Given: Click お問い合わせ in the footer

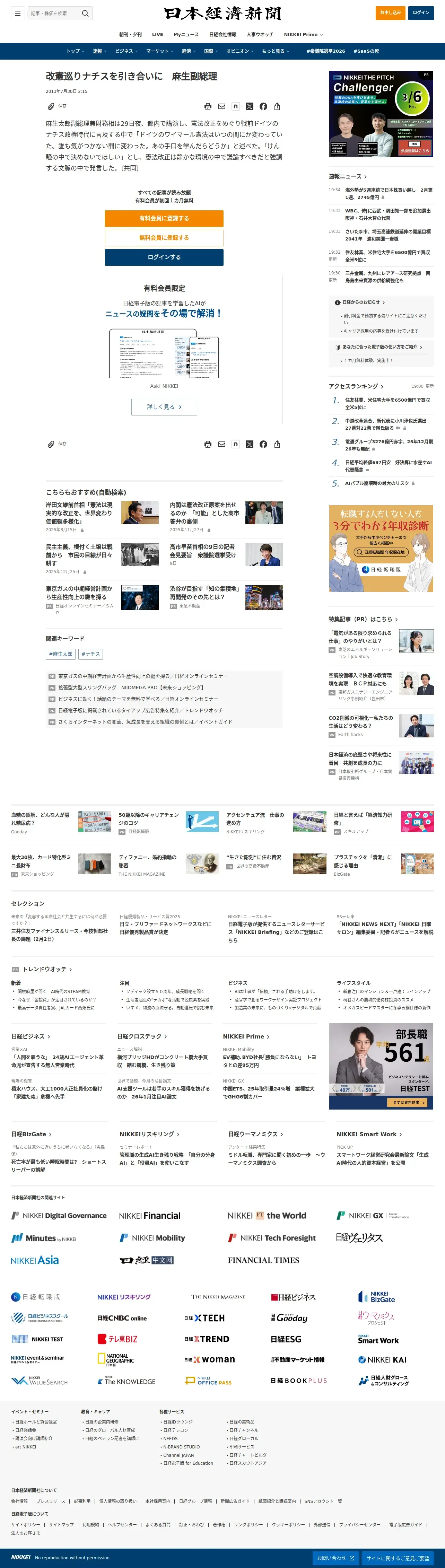Looking at the screenshot, I should 335,1558.
